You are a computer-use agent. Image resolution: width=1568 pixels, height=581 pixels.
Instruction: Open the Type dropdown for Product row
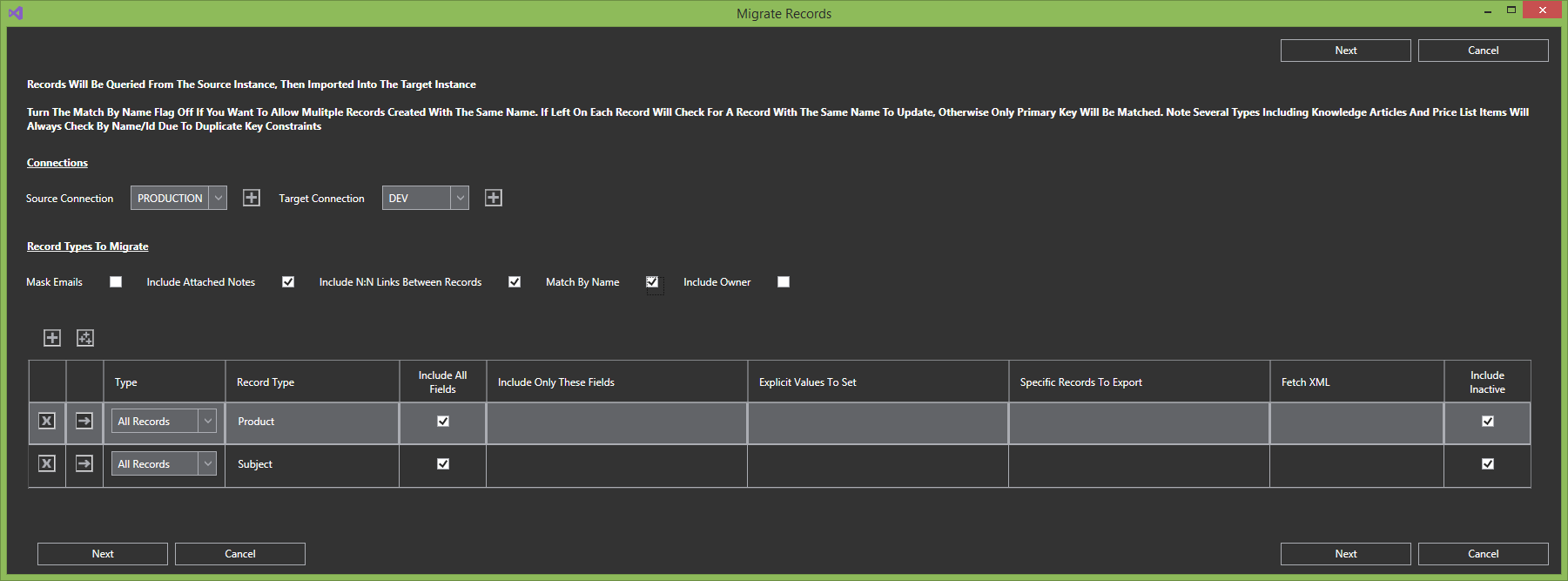pyautogui.click(x=164, y=422)
